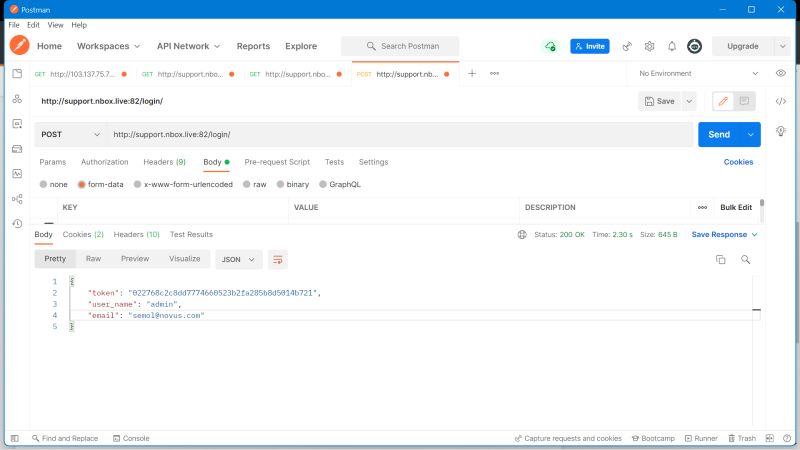The image size is (800, 450).
Task: Open Flows sidebar icon
Action: click(17, 198)
